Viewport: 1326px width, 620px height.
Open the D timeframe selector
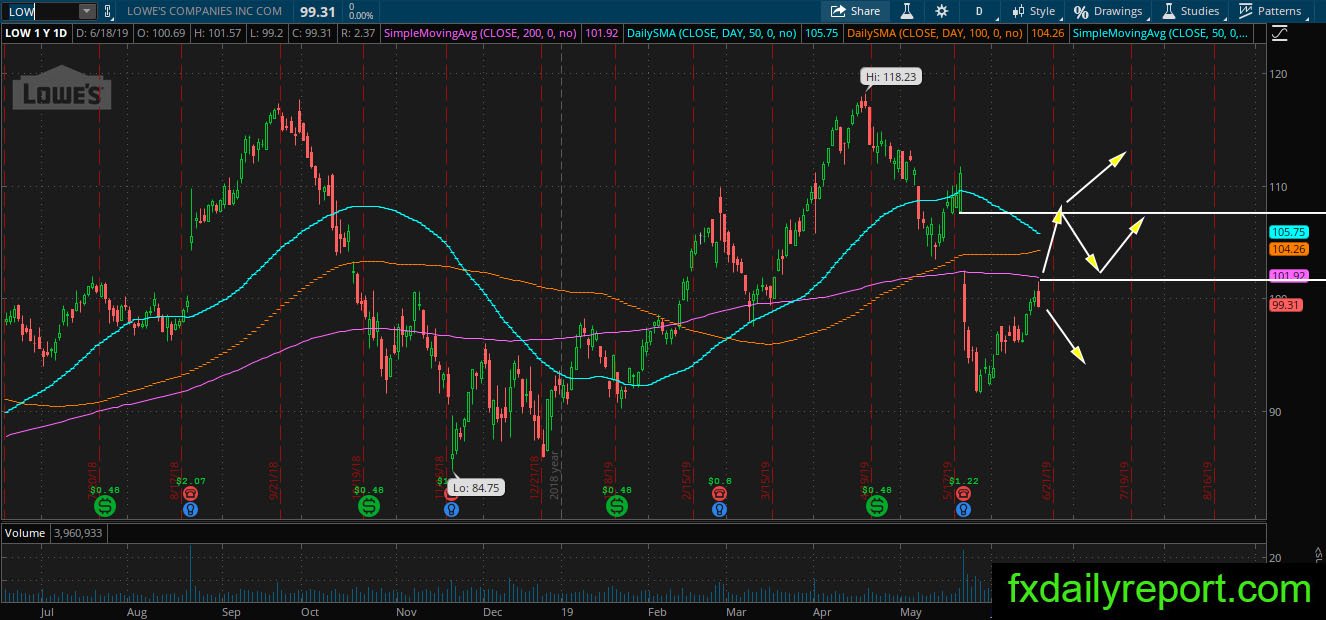click(979, 11)
